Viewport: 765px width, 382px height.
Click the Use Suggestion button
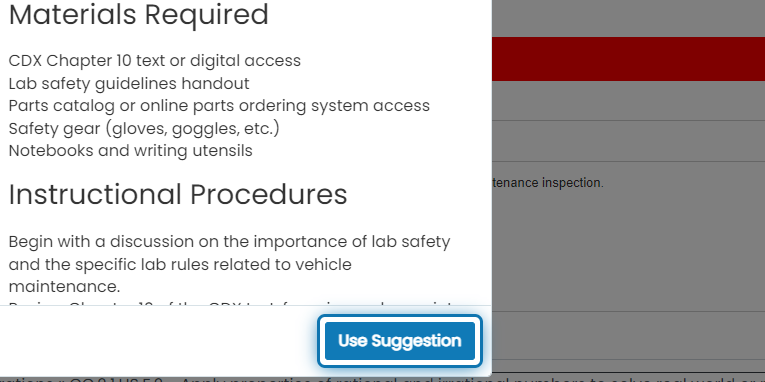(x=400, y=341)
